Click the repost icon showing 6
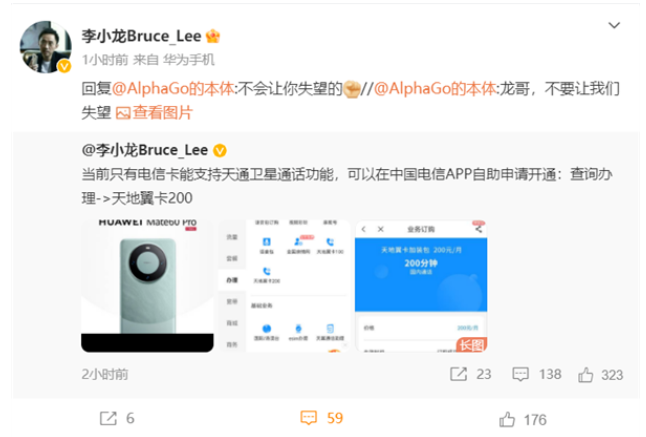 (x=108, y=418)
